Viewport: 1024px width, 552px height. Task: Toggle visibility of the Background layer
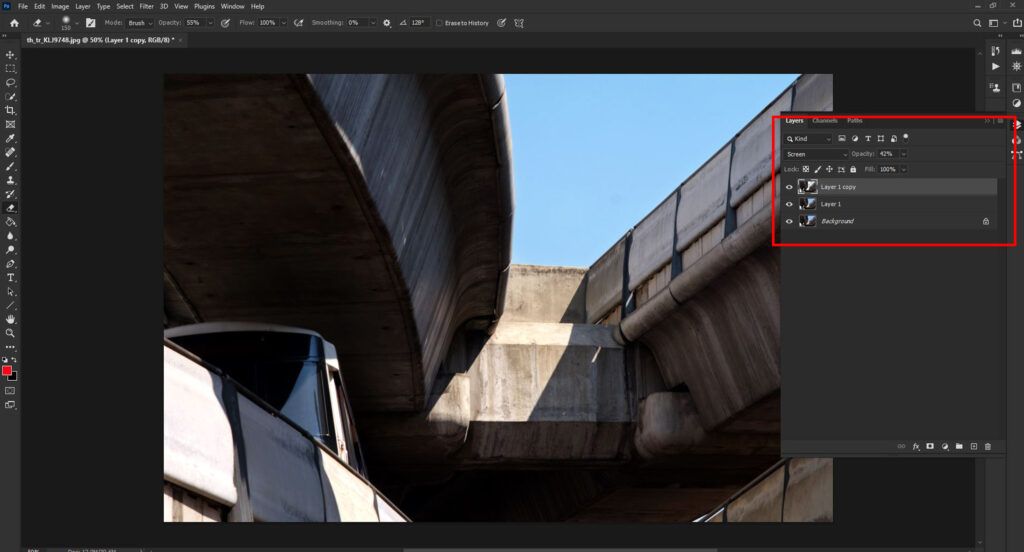pos(789,221)
